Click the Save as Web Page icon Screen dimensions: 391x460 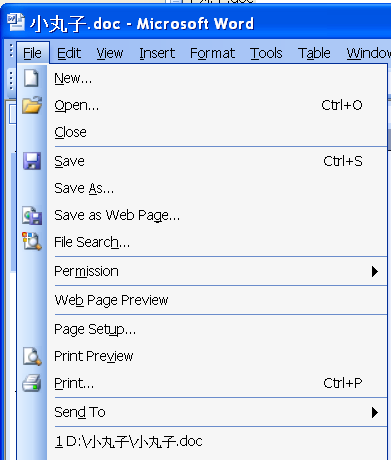pos(32,215)
